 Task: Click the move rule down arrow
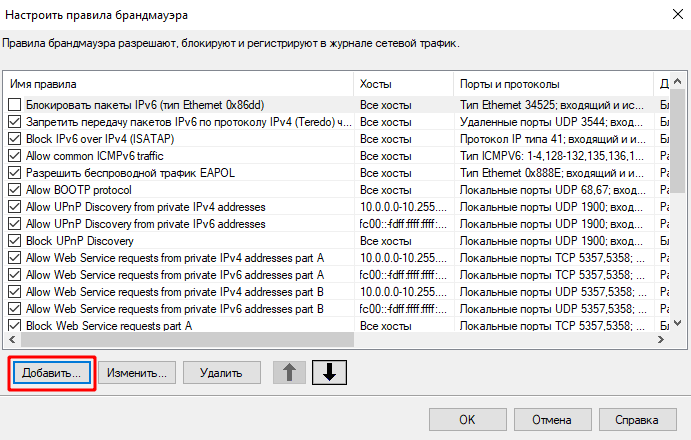pyautogui.click(x=331, y=373)
